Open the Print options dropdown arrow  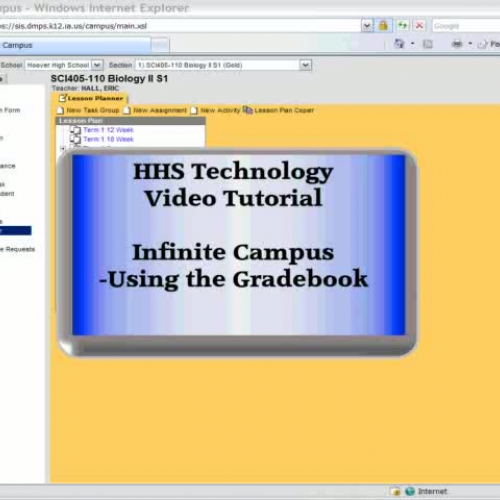pos(470,44)
